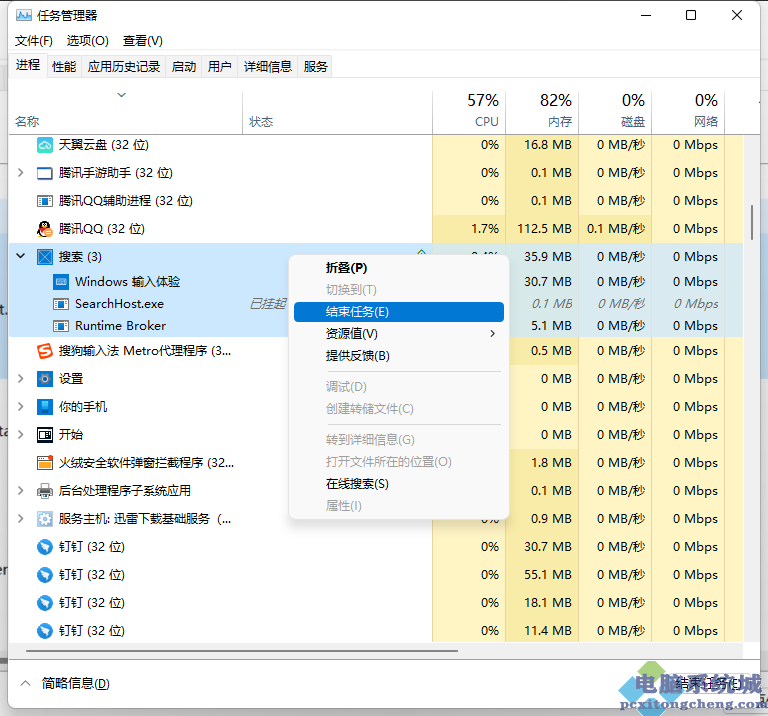Expand the 开始 process group
768x716 pixels.
click(21, 434)
